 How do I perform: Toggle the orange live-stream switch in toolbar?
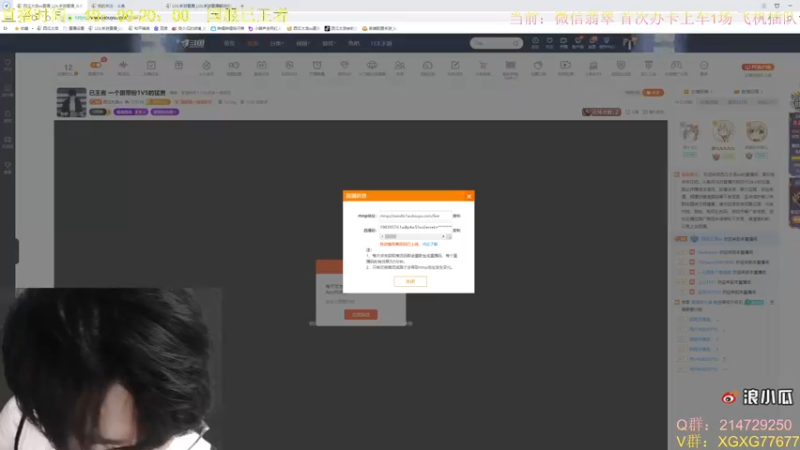95,65
